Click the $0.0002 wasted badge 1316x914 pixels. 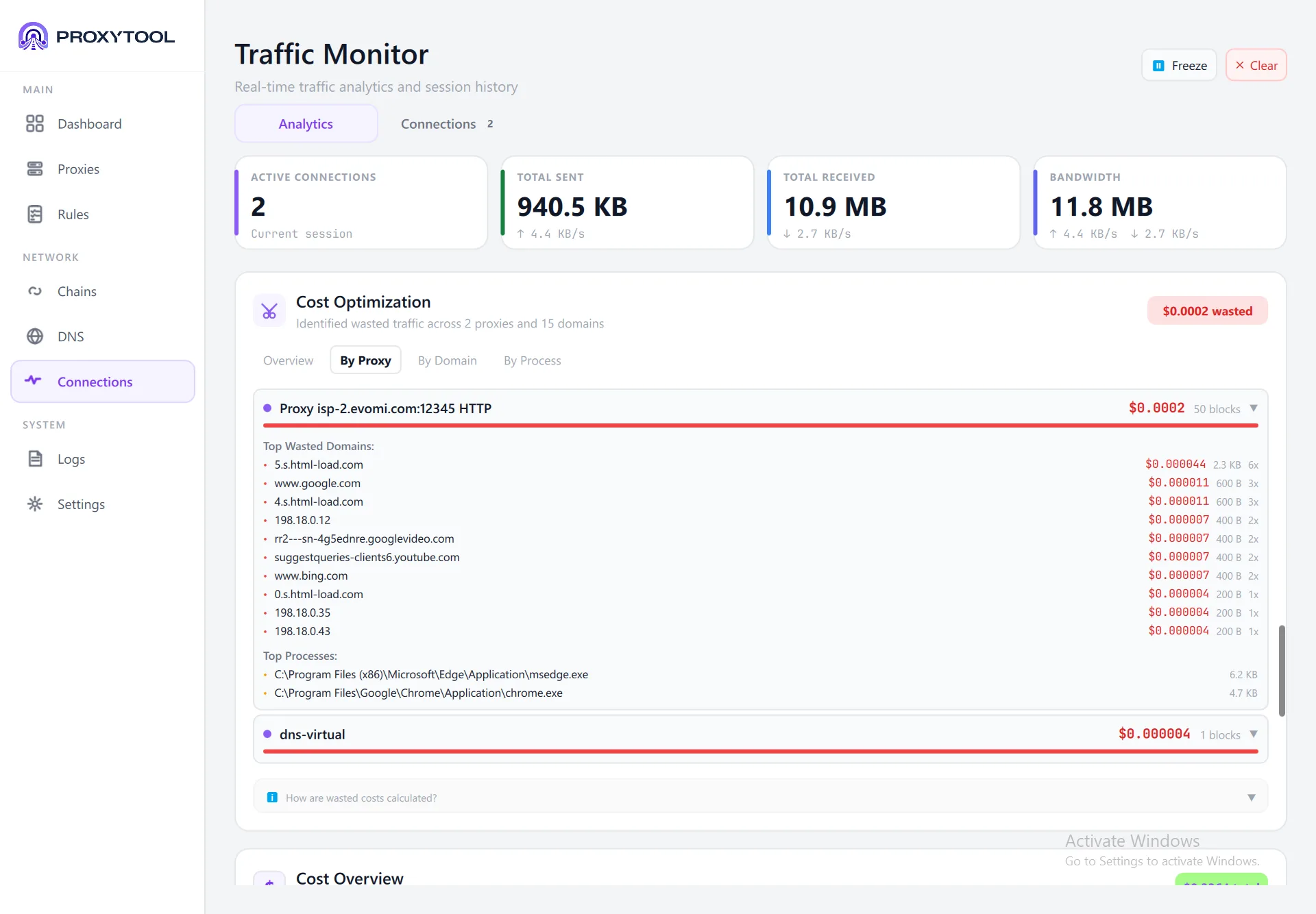pyautogui.click(x=1207, y=311)
